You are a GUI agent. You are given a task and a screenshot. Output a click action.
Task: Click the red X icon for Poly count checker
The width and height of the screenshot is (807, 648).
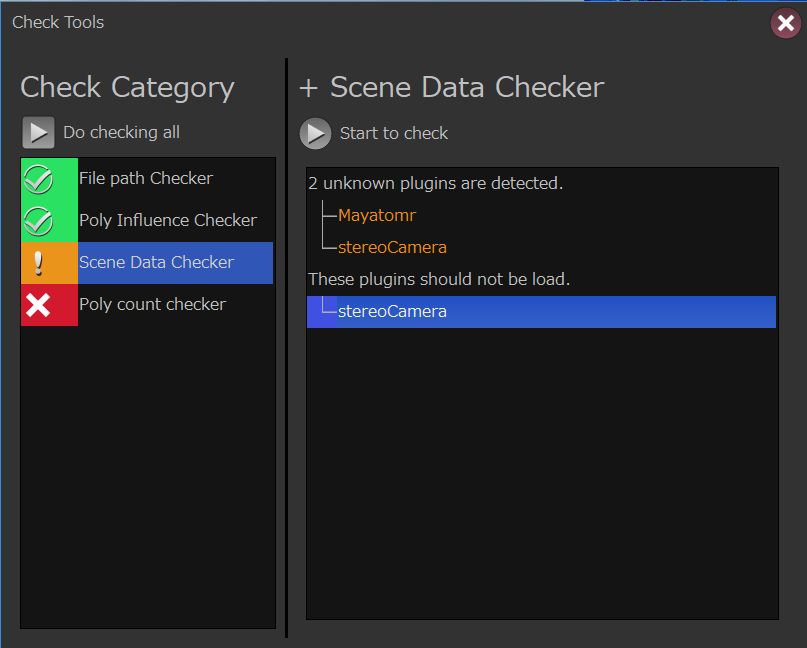pyautogui.click(x=39, y=304)
